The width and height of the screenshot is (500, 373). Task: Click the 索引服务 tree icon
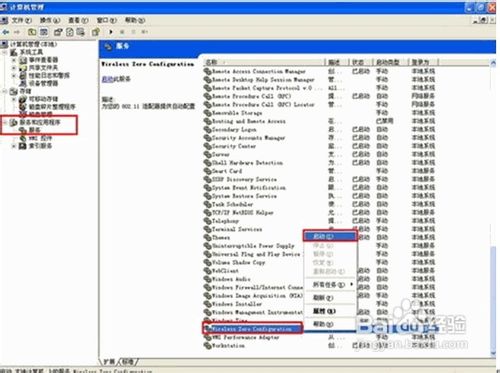[x=23, y=146]
